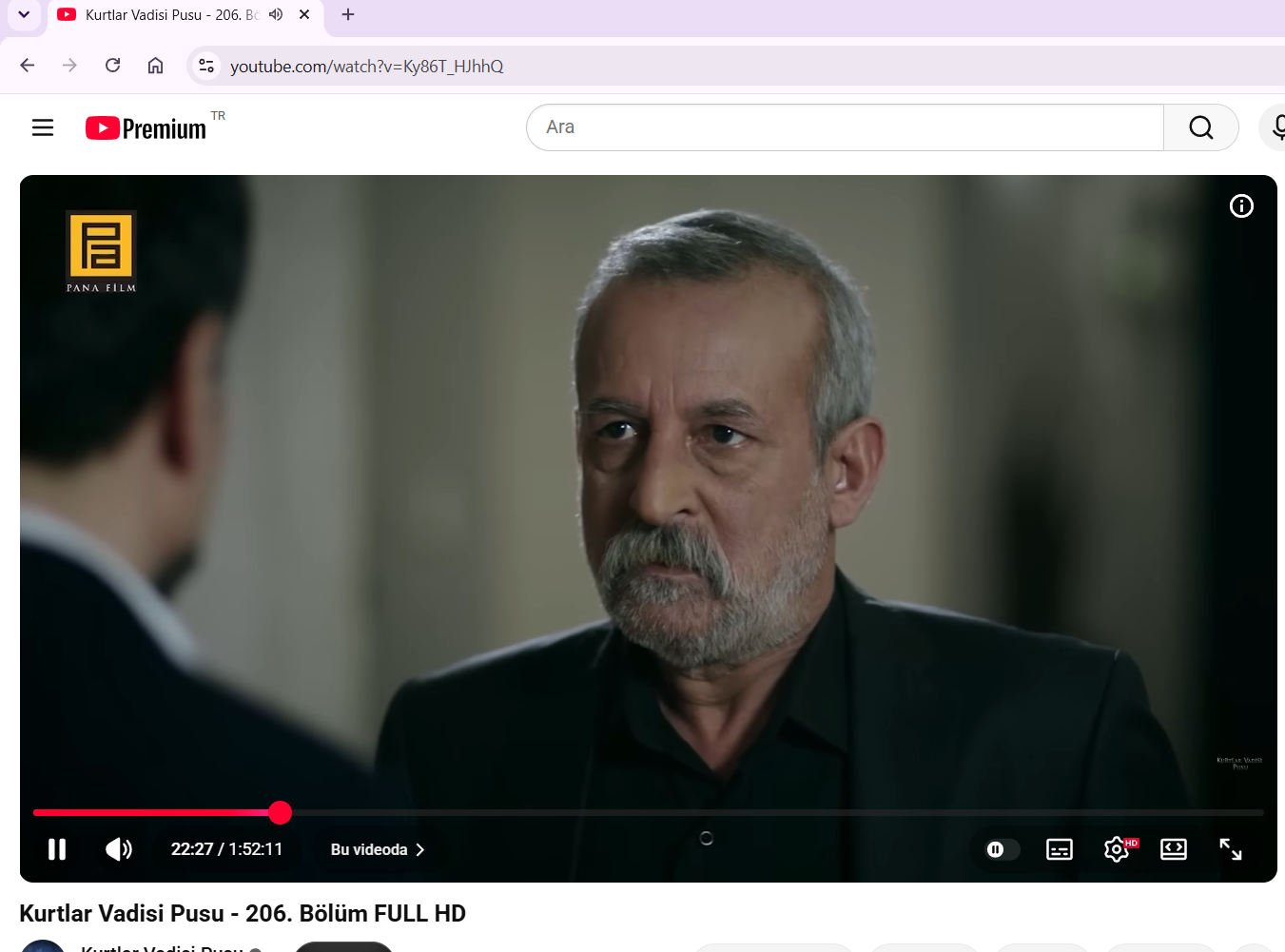The width and height of the screenshot is (1285, 952).
Task: Open the browser home page
Action: [x=155, y=66]
